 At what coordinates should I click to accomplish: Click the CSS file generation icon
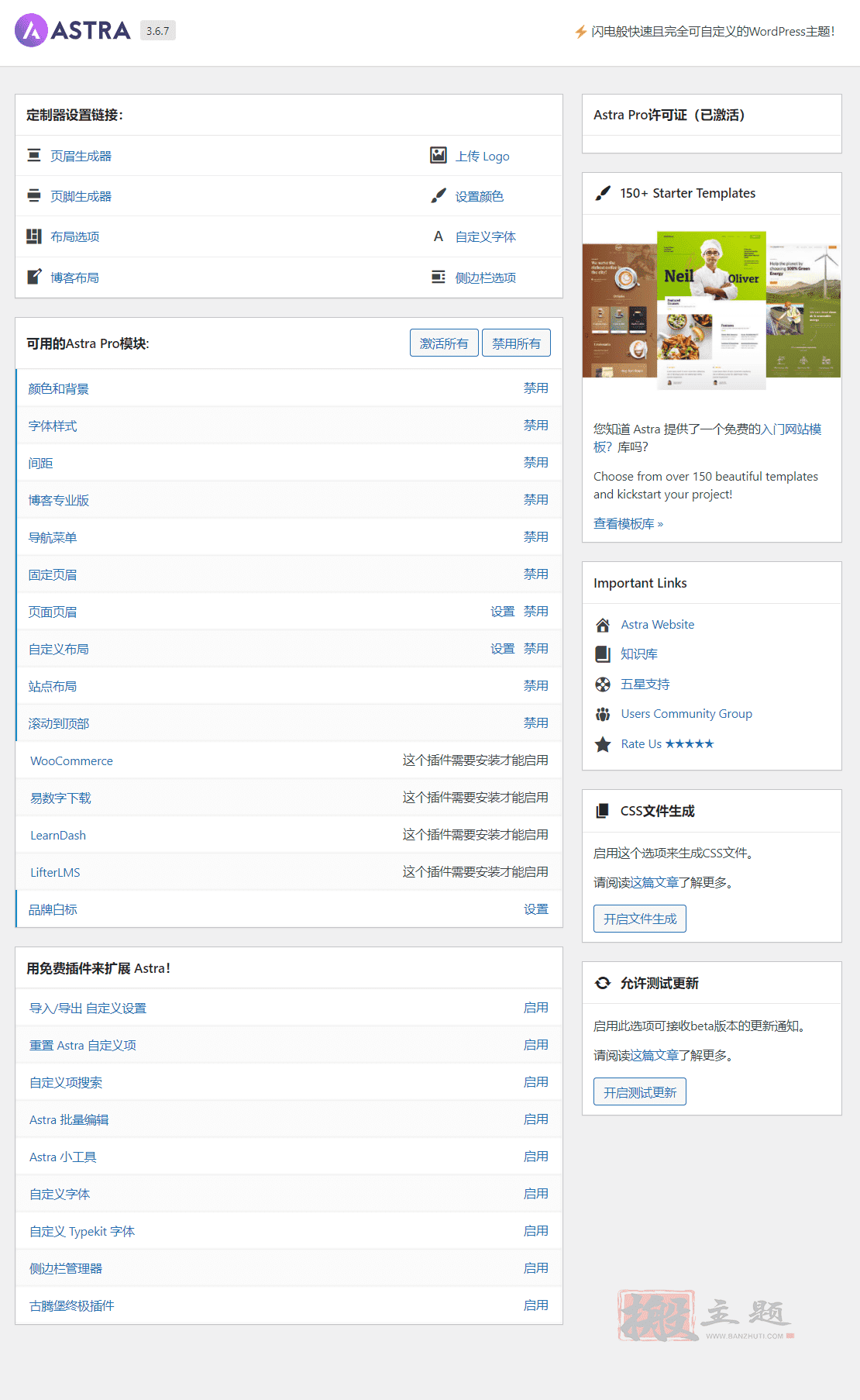603,811
